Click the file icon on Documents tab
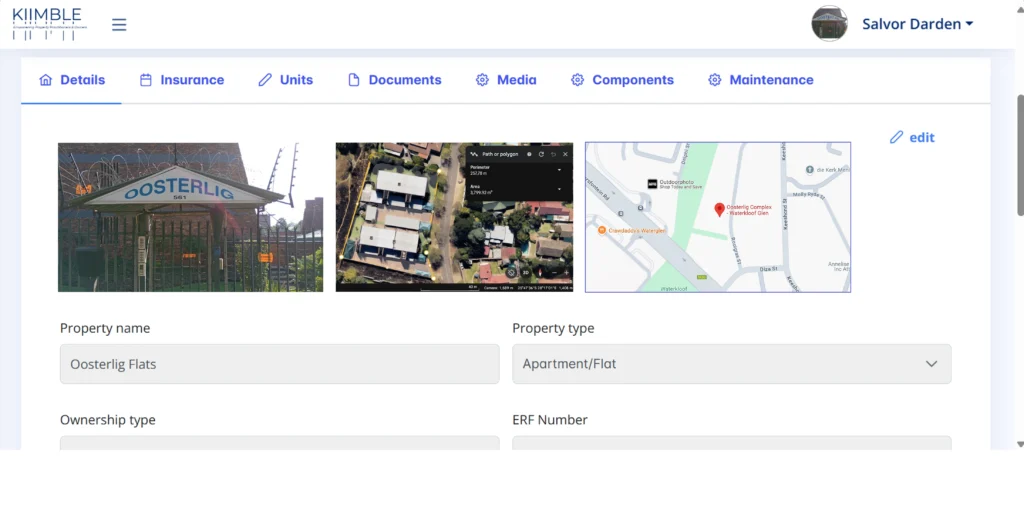Viewport: 1024px width, 513px height. click(x=354, y=80)
